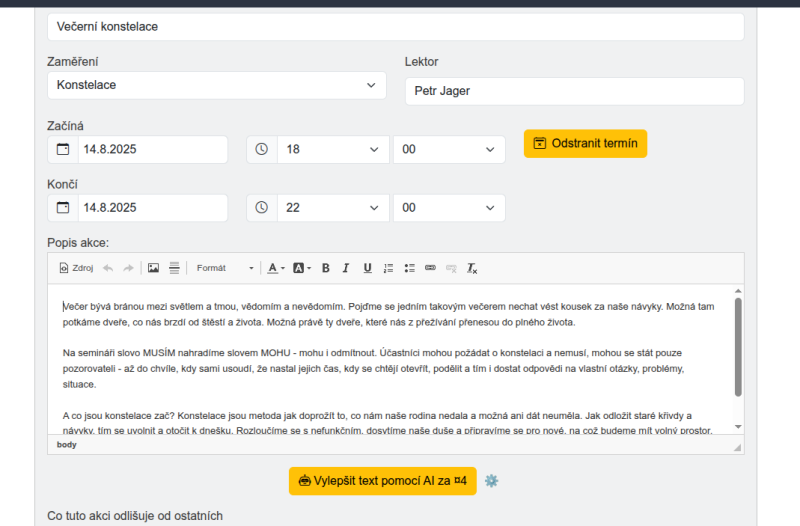
Task: Toggle bold formatting in editor
Action: coord(326,268)
